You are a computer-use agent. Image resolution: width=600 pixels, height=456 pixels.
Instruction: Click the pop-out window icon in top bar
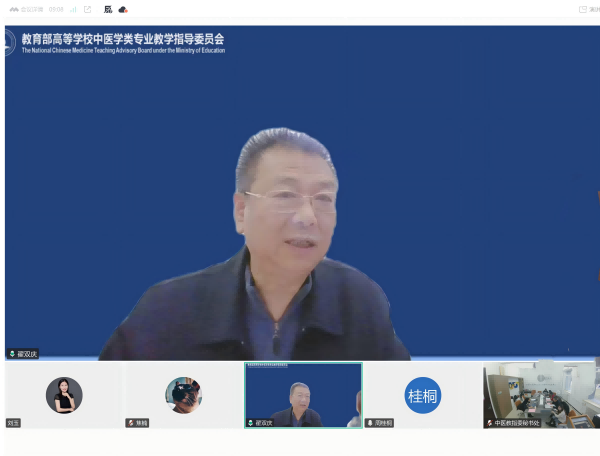(x=88, y=10)
